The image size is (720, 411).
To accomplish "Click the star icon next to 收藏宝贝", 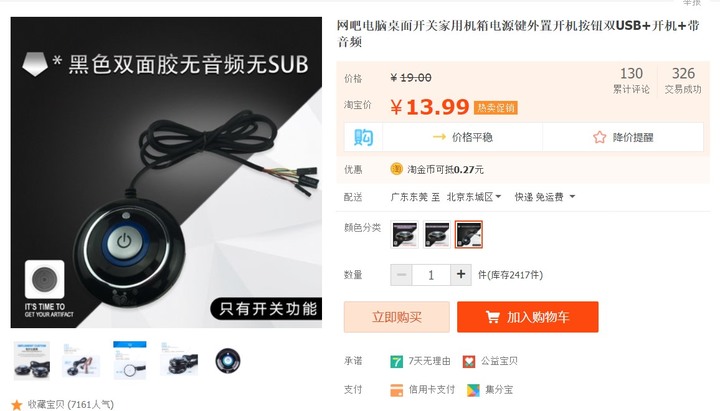I will (17, 405).
